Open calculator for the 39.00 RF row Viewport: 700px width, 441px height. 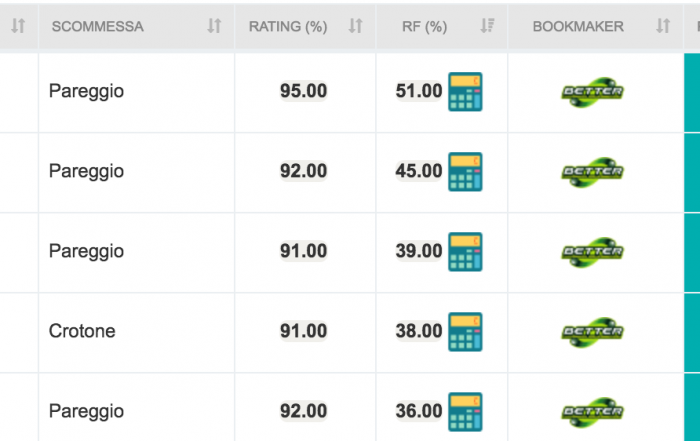465,251
